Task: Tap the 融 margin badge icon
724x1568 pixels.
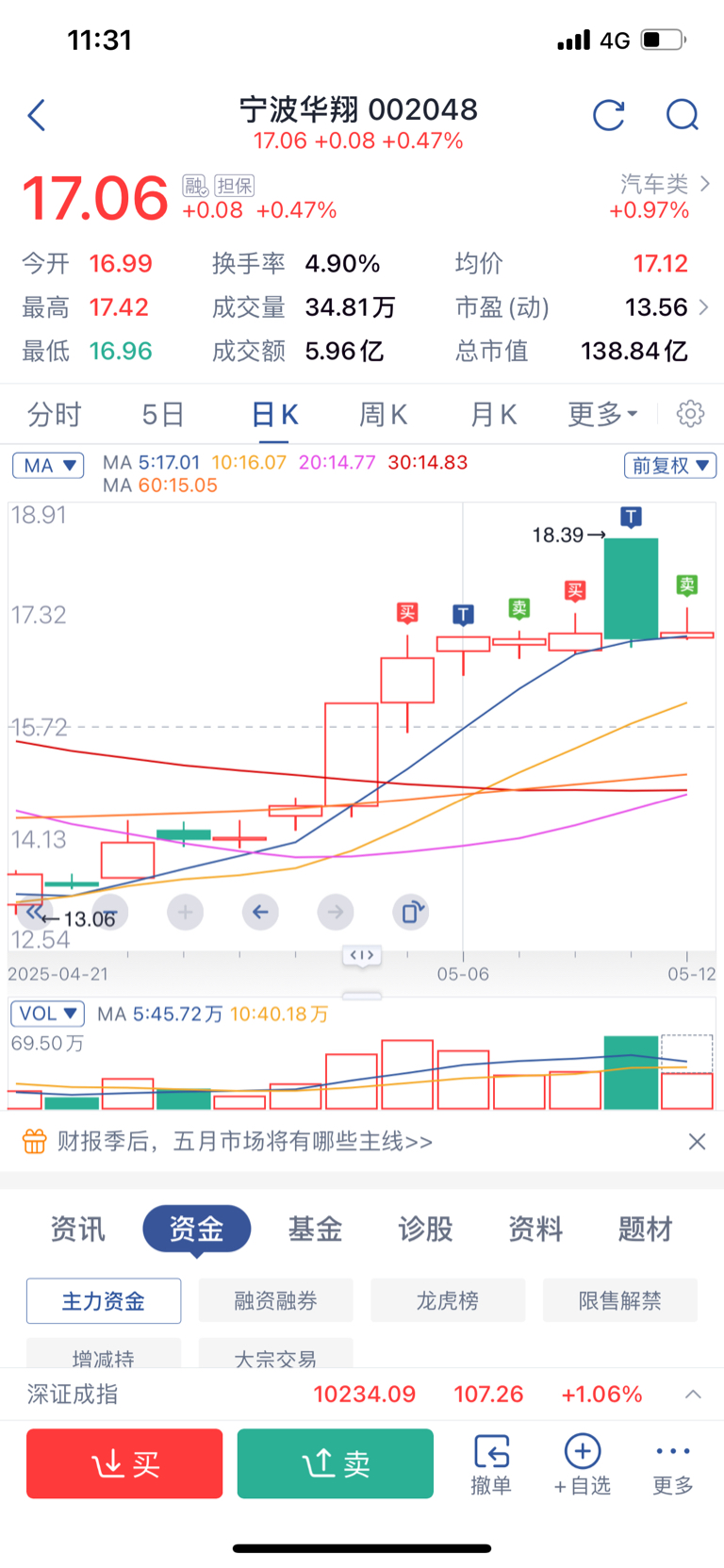Action: 195,185
